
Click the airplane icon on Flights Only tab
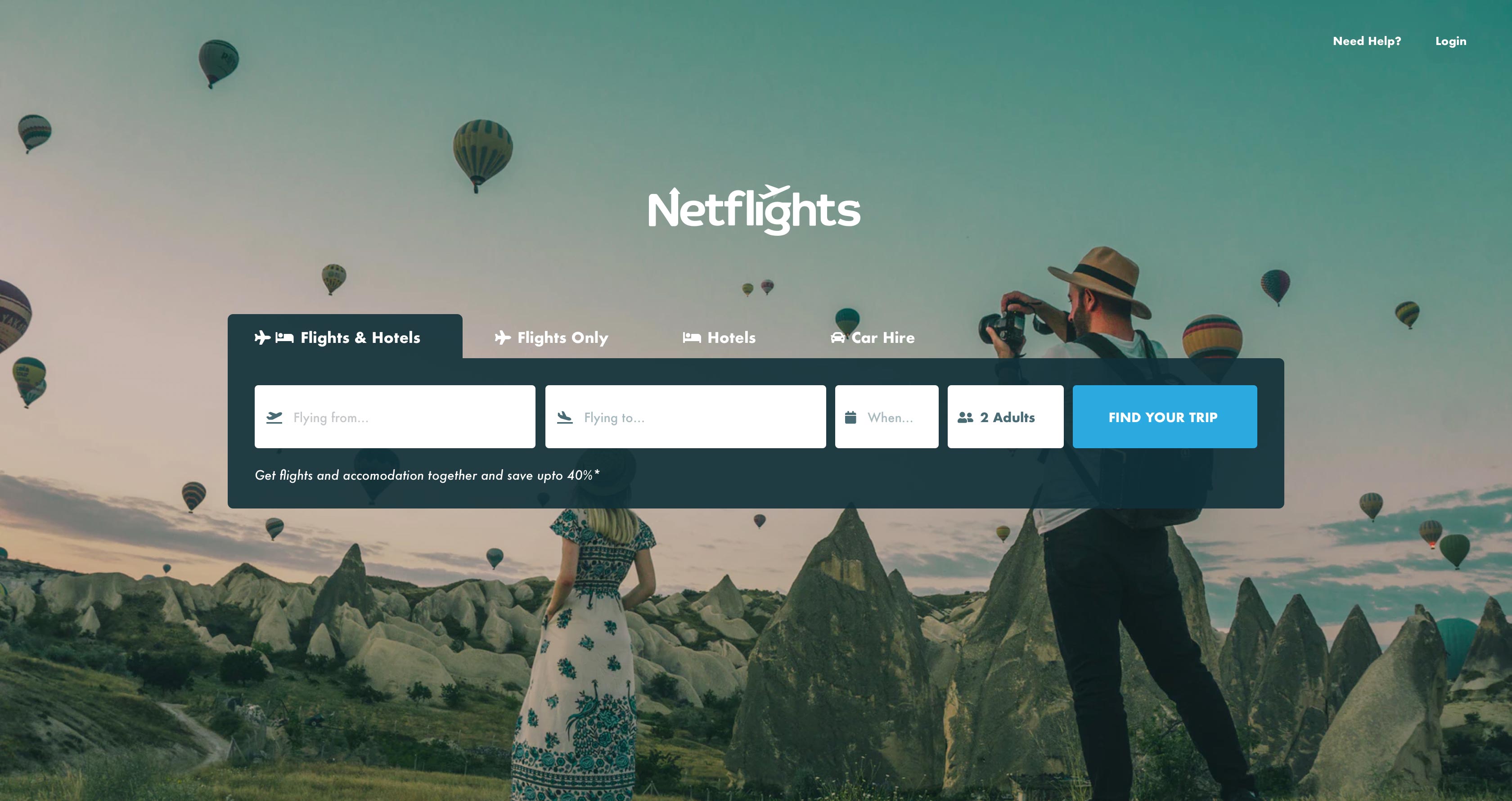click(x=503, y=337)
